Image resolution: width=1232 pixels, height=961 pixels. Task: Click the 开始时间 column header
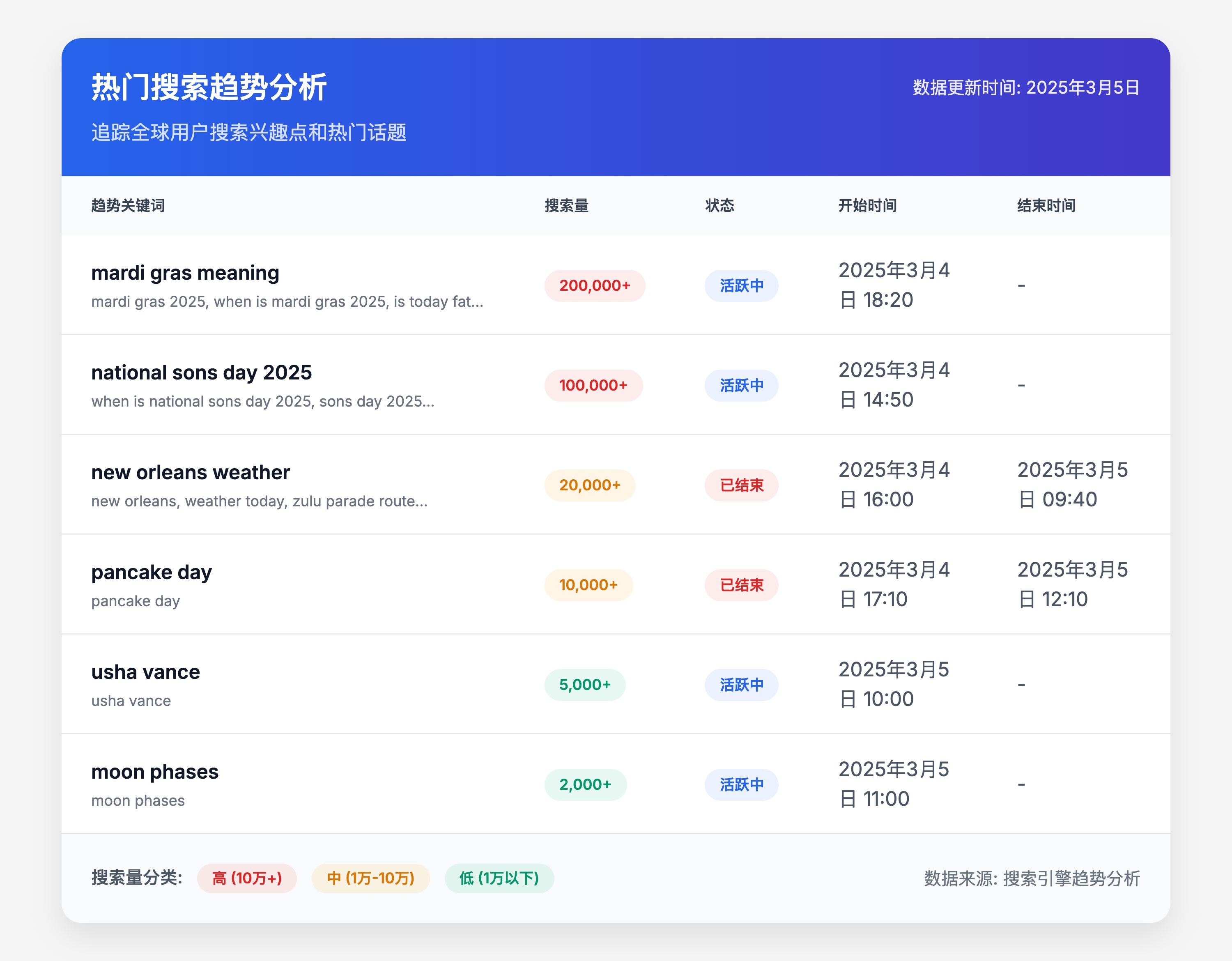coord(867,206)
